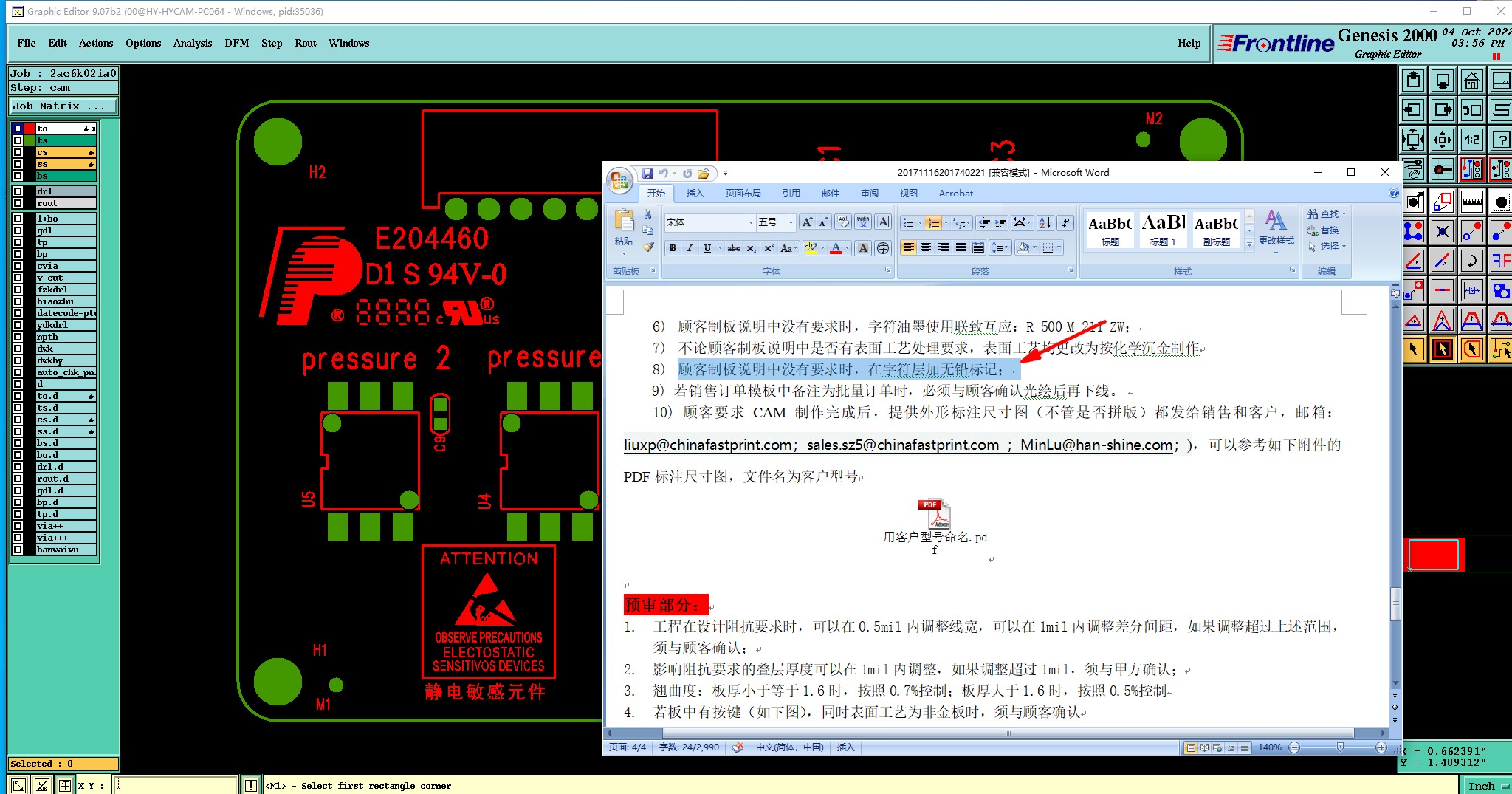Click the Center align icon in Word
The width and height of the screenshot is (1512, 794).
click(x=926, y=247)
